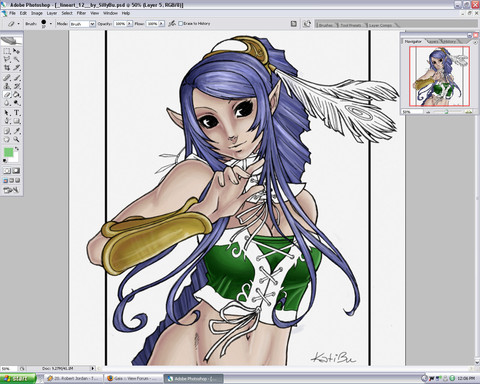Select the Move tool
The height and width of the screenshot is (384, 480).
pos(16,51)
